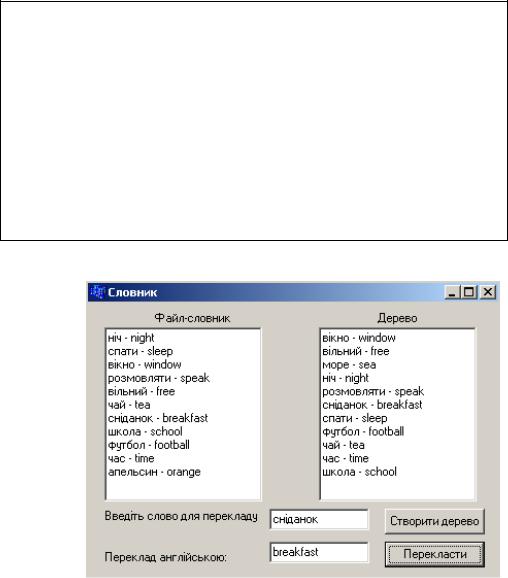Viewport: 508px width, 578px height.
Task: Focus the word-to-translate input containing сніданок
Action: 319,519
